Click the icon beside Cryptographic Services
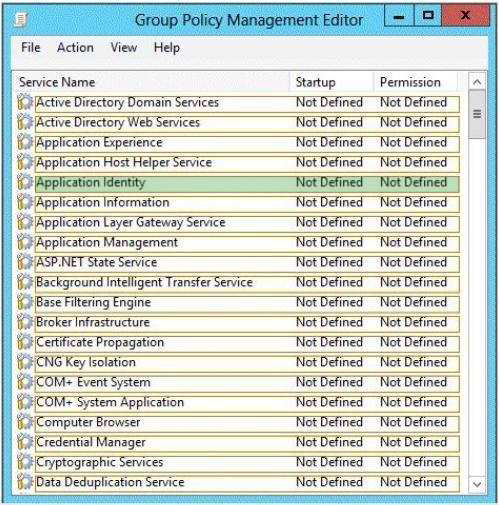Viewport: 499px width, 506px height. 25,462
